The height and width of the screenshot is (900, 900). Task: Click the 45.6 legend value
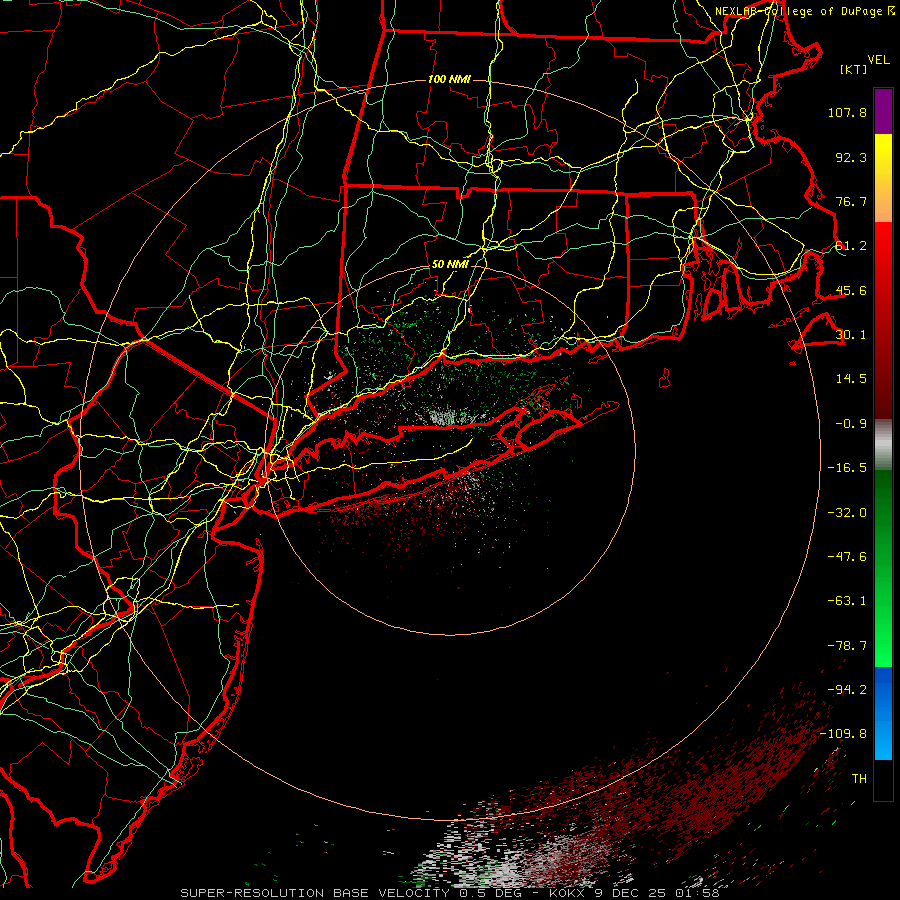click(851, 290)
